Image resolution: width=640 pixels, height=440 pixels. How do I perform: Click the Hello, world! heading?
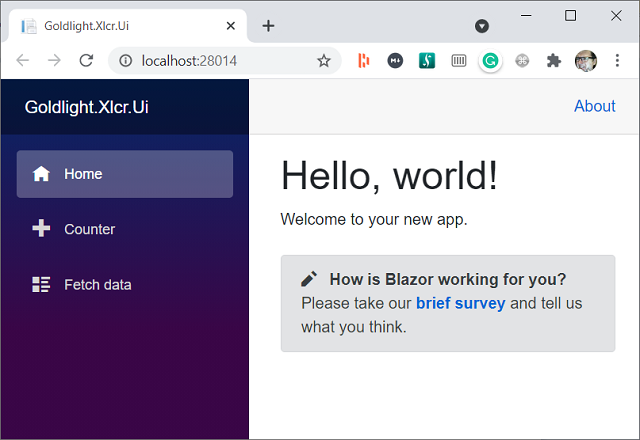[x=389, y=176]
